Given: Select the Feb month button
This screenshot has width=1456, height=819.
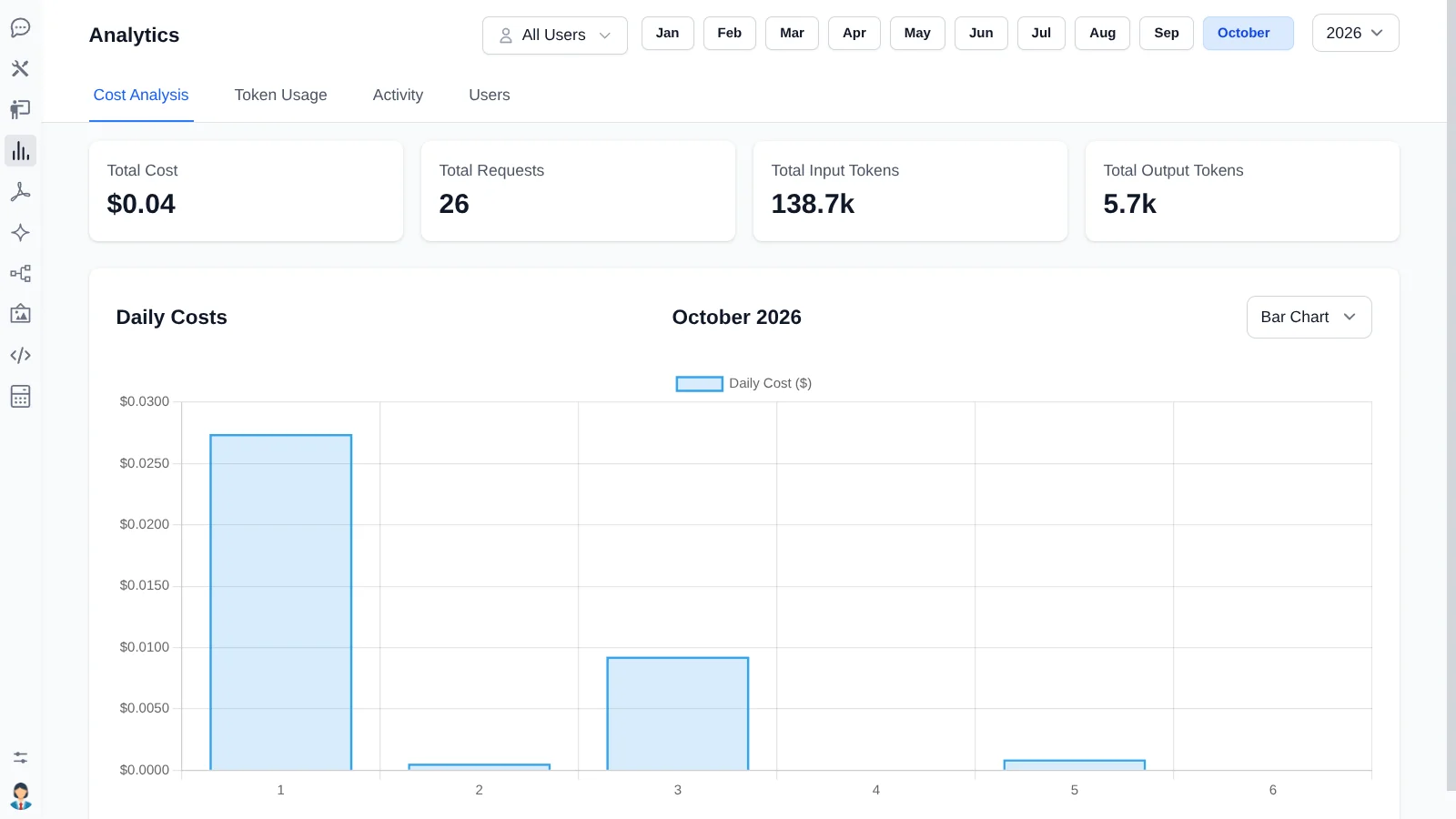Looking at the screenshot, I should point(730,33).
